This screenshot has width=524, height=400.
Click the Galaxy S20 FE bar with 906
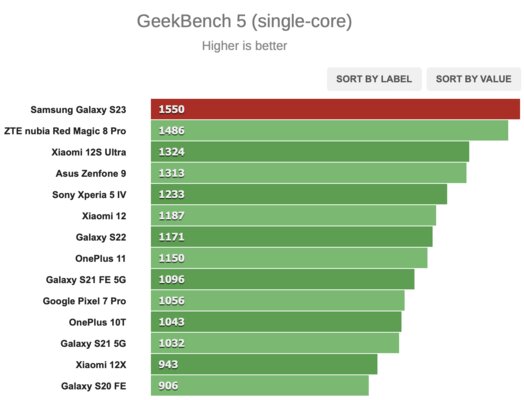[260, 385]
